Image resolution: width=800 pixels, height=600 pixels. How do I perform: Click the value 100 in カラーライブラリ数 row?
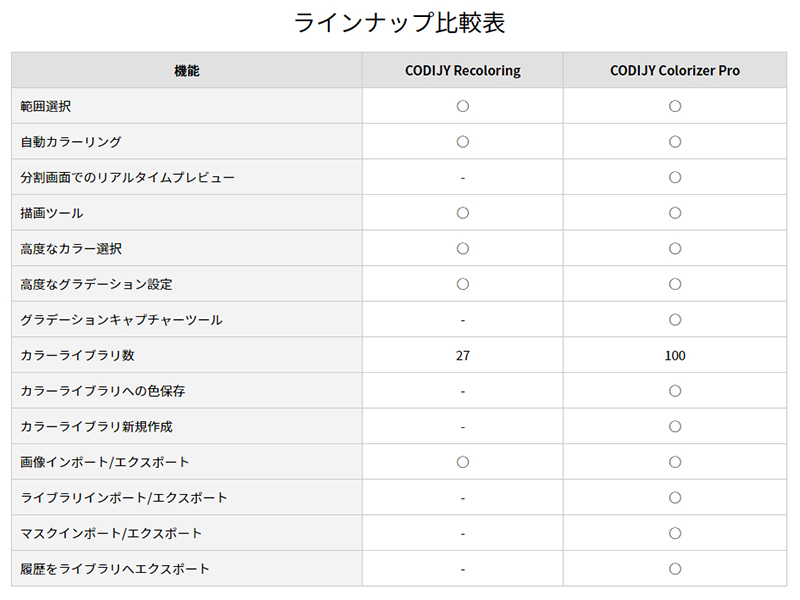tap(675, 355)
